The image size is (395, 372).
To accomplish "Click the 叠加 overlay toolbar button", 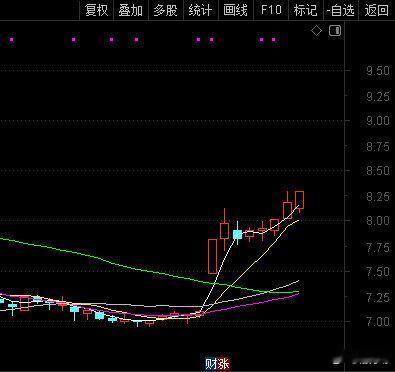I will [x=131, y=10].
